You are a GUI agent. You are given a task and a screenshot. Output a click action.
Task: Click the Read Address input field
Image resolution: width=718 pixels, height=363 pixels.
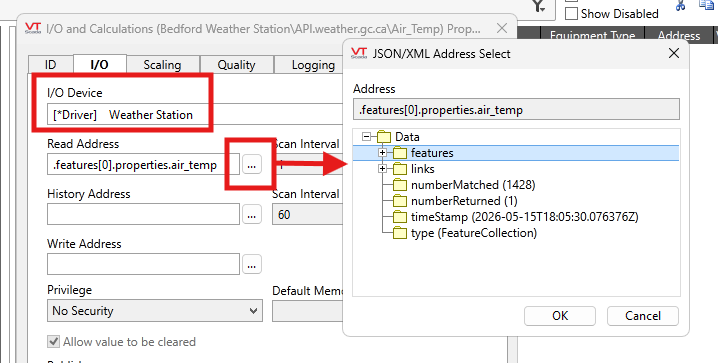pos(143,164)
